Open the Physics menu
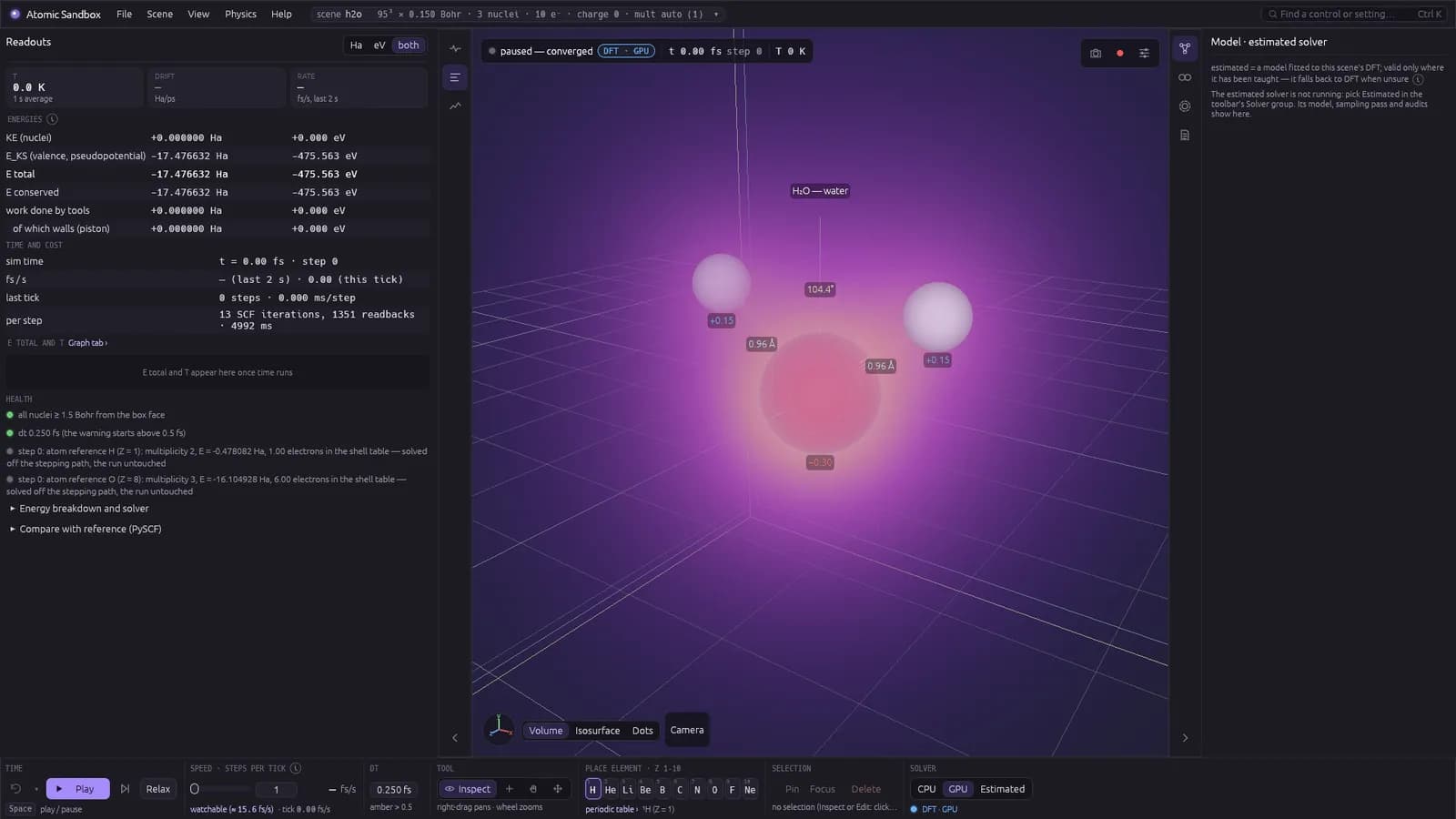 (240, 15)
